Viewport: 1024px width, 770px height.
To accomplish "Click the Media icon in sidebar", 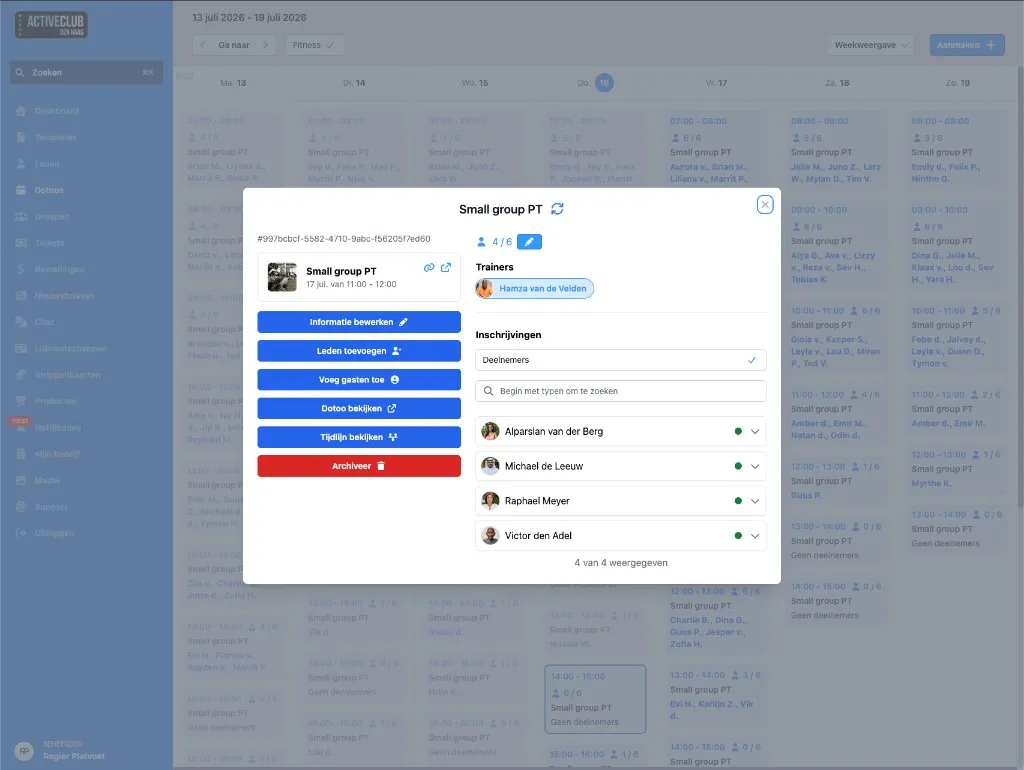I will pos(21,480).
